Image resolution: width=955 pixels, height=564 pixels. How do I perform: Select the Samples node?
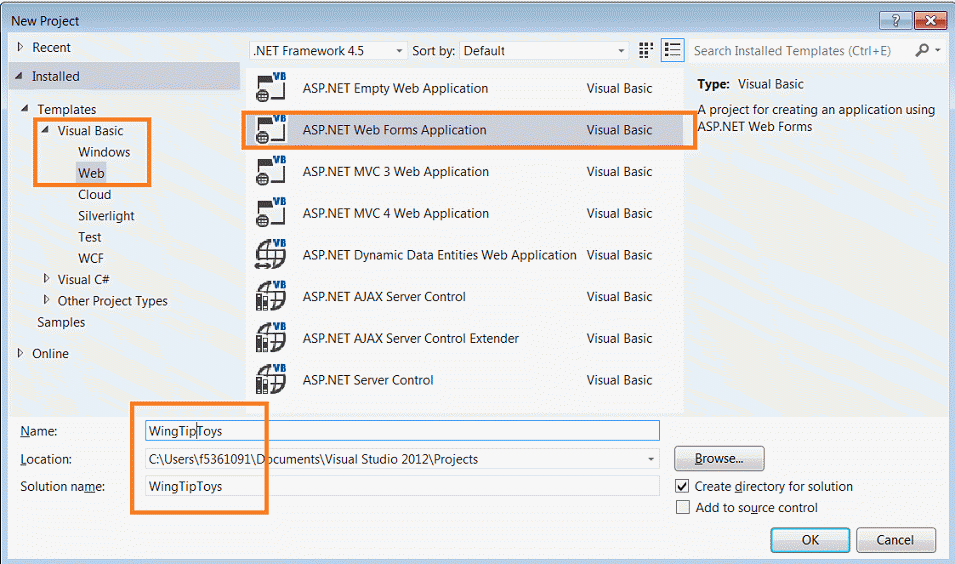(61, 322)
